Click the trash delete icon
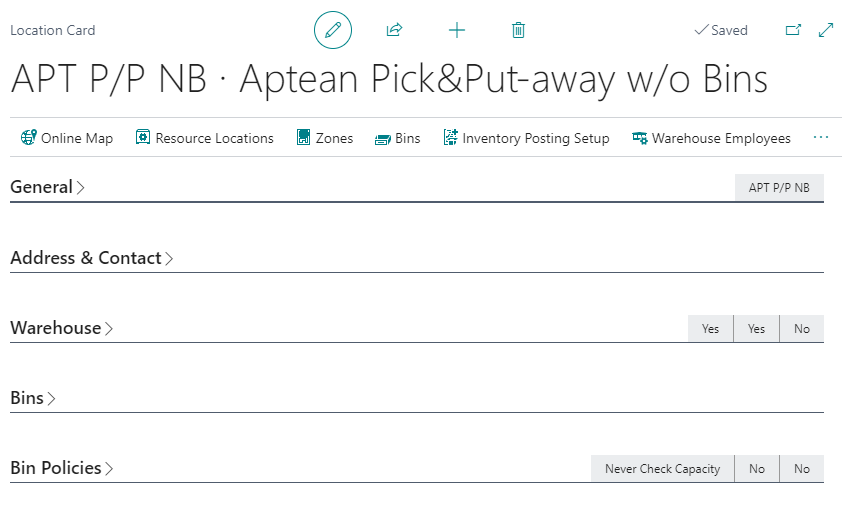This screenshot has width=846, height=529. [518, 30]
